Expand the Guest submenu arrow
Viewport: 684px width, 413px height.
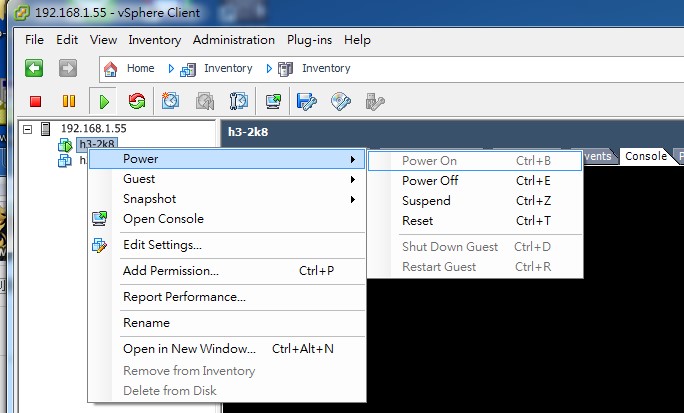pos(352,179)
